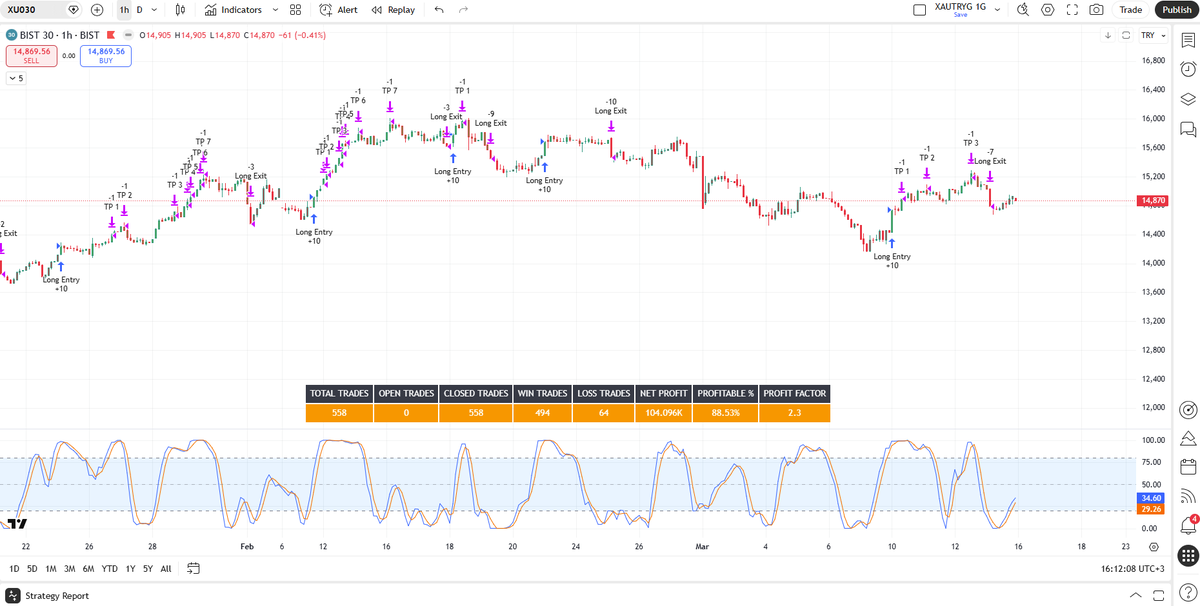Open the pyramid icon in right sidebar
The image size is (1200, 606).
tap(1188, 438)
